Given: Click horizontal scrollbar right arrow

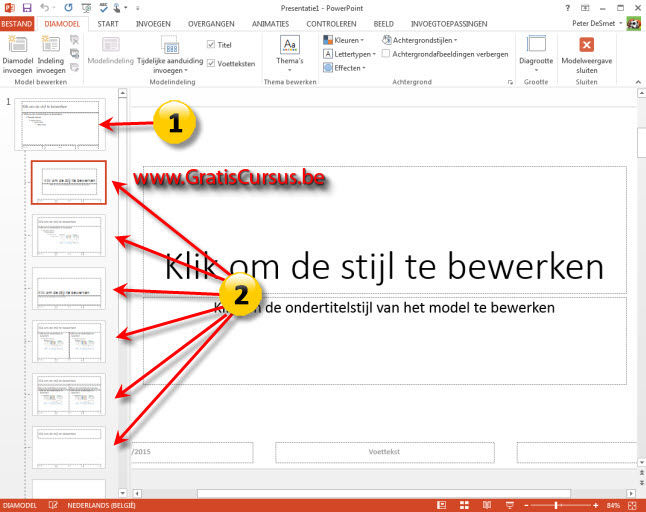Looking at the screenshot, I should tap(631, 493).
